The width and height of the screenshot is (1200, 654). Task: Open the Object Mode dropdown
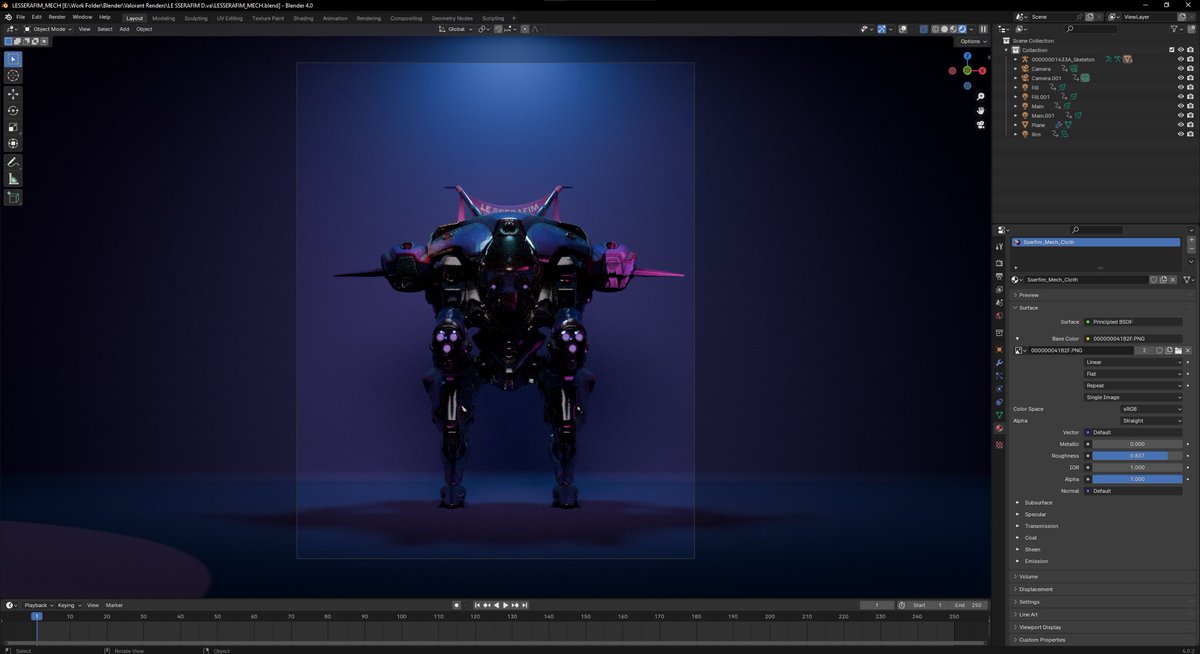pyautogui.click(x=47, y=29)
